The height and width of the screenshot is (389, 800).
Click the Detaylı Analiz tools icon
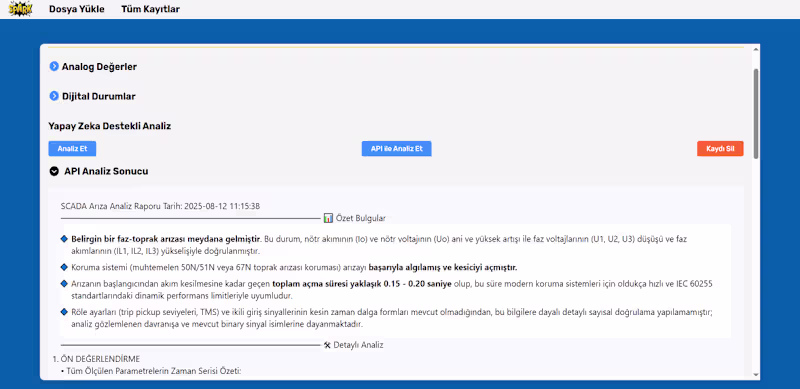(327, 345)
